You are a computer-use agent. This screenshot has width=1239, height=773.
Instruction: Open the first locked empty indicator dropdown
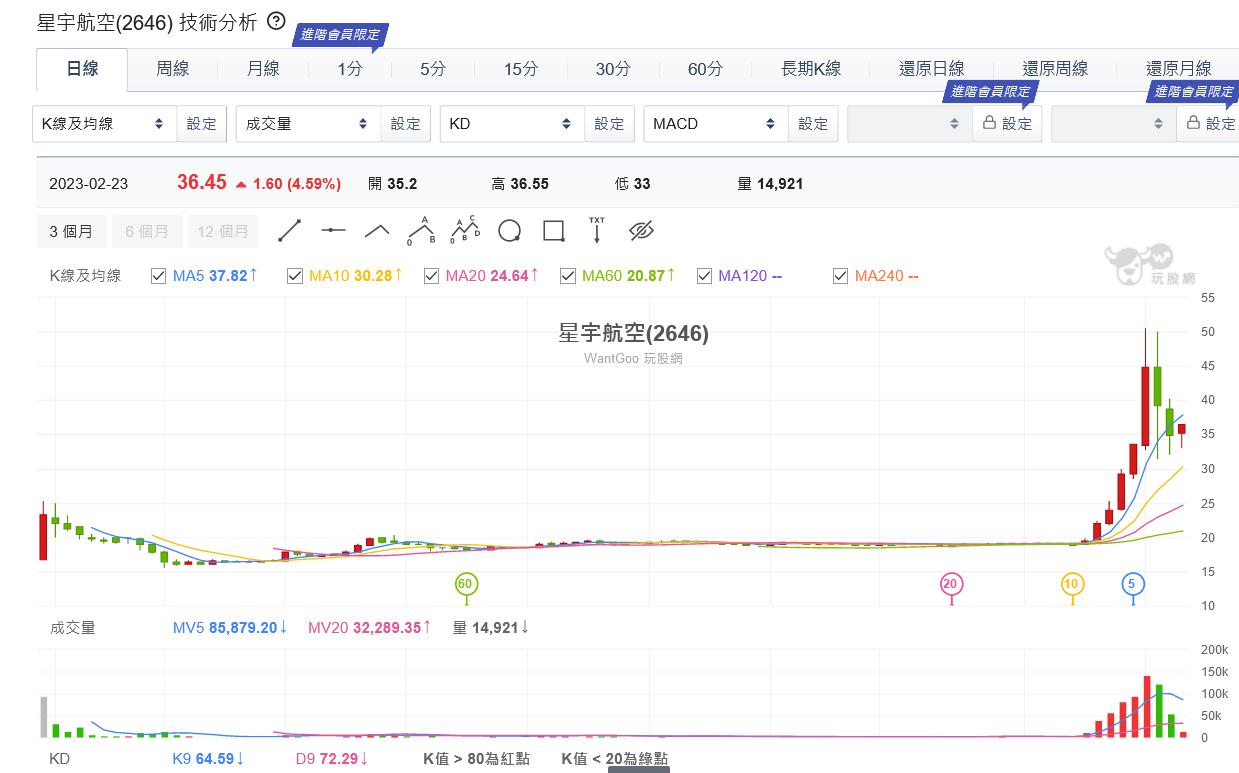pyautogui.click(x=910, y=124)
